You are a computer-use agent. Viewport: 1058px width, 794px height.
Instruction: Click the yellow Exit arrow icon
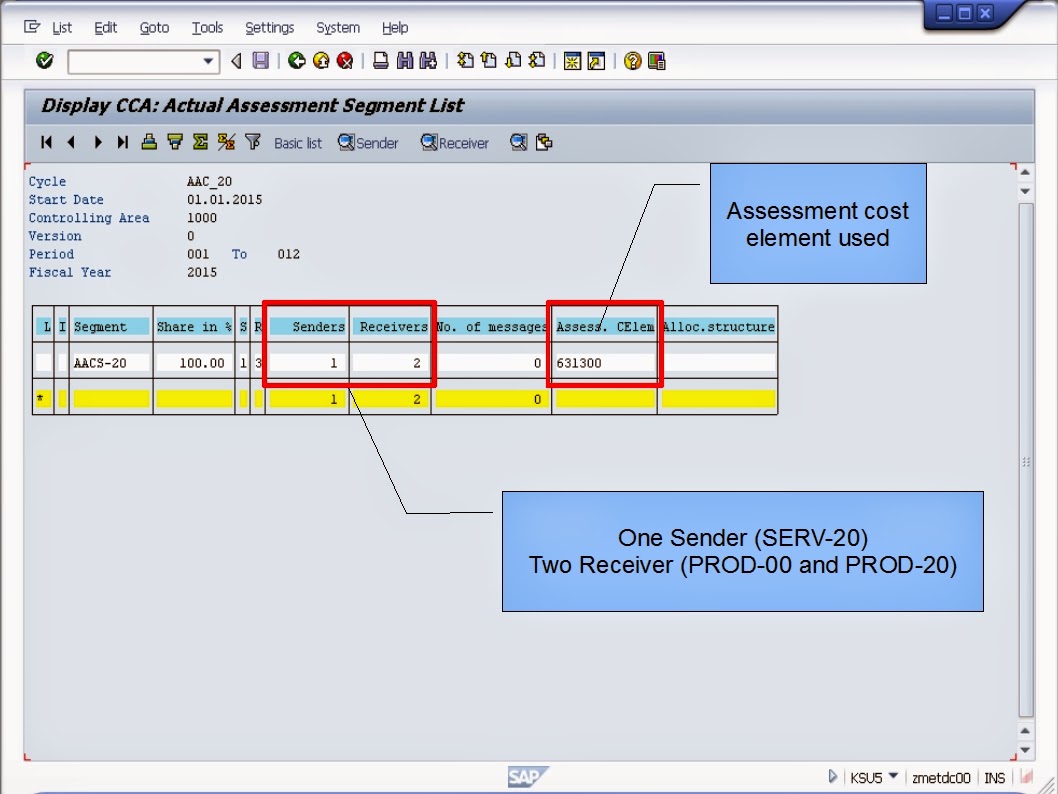click(x=321, y=61)
